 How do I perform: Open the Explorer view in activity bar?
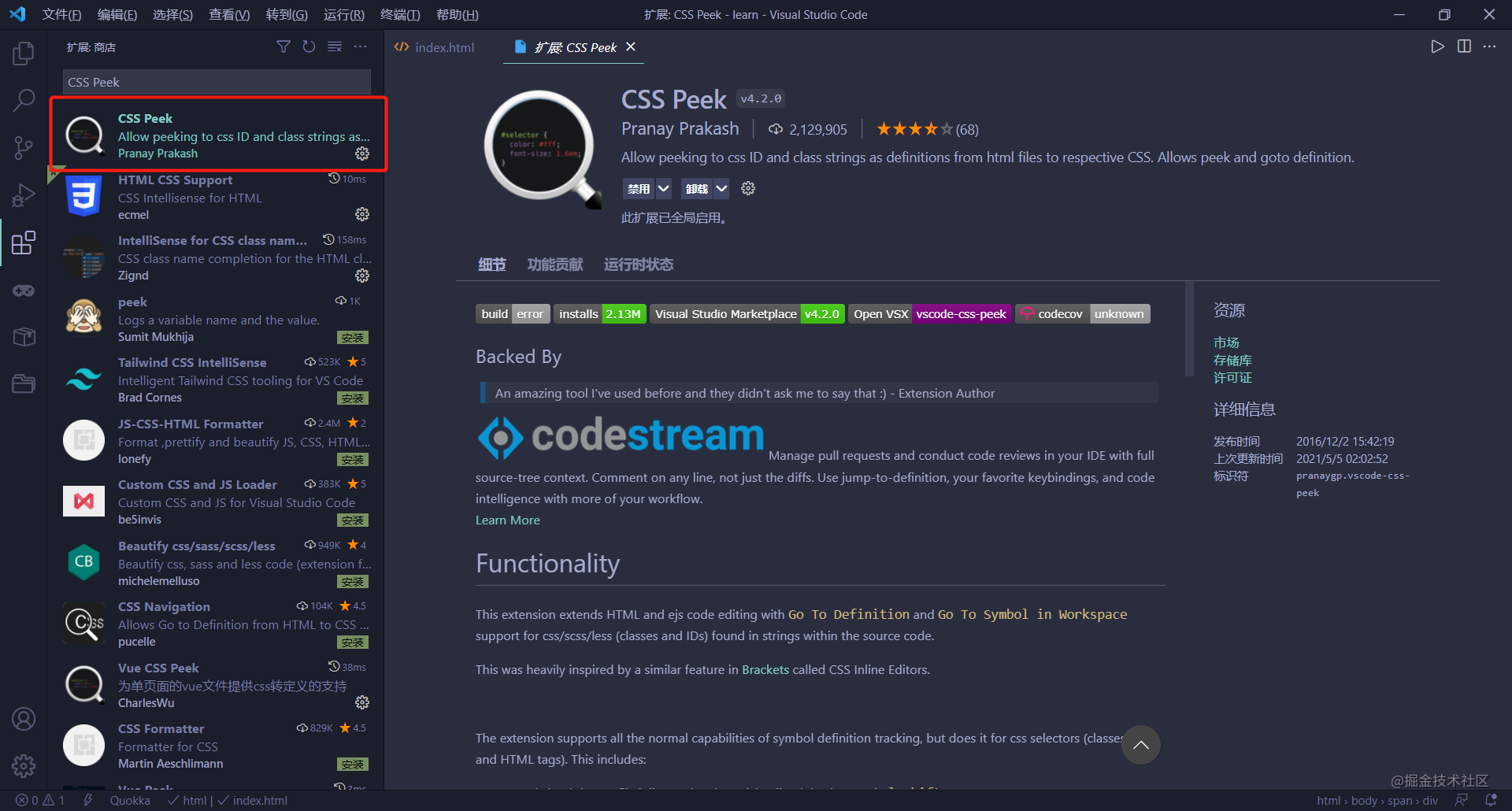(x=24, y=54)
